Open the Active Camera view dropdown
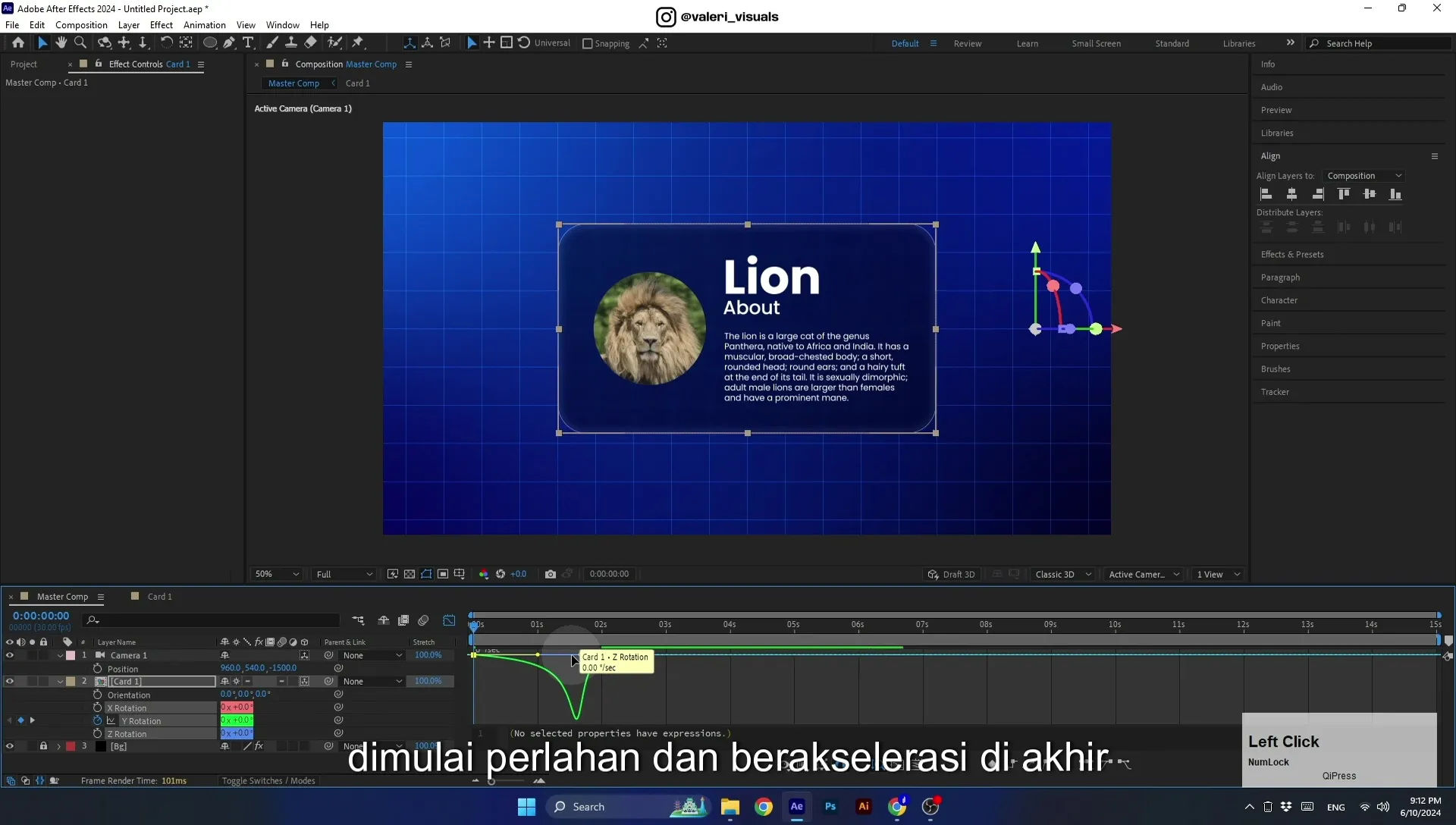1456x825 pixels. click(1144, 574)
